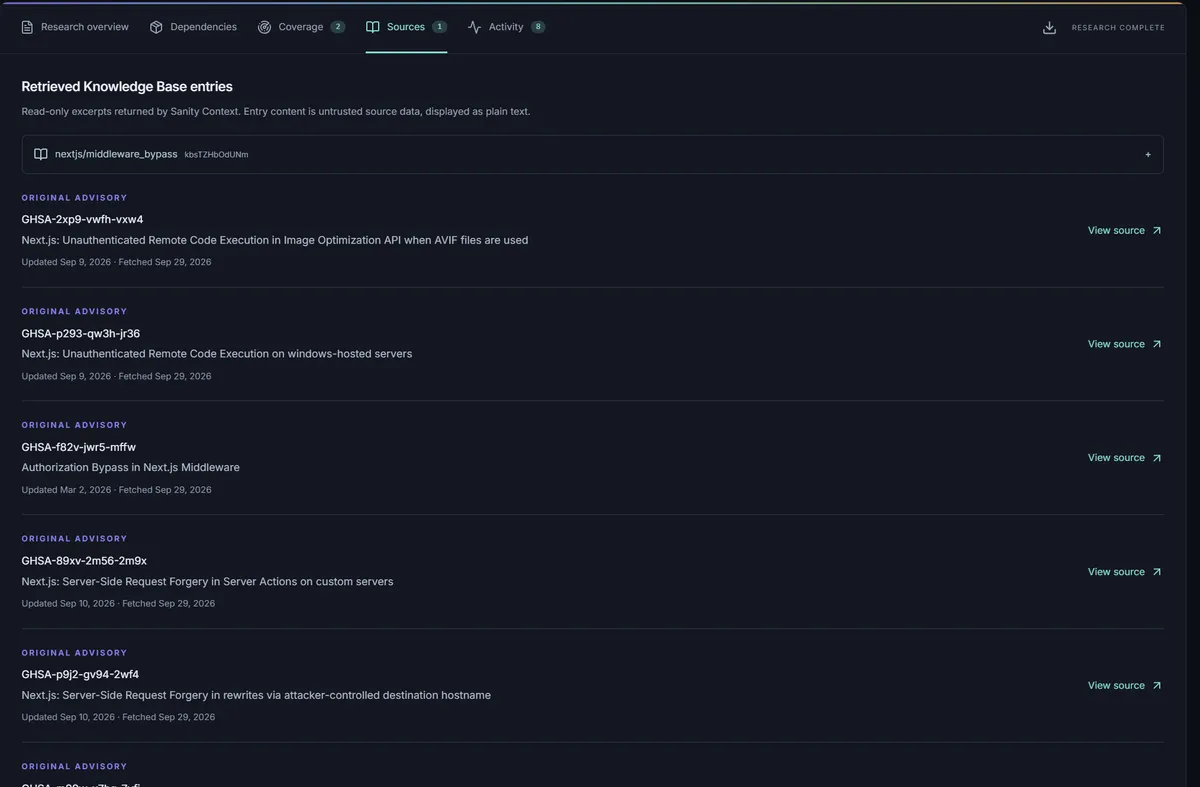The image size is (1200, 787).
Task: Click the "Retrieved Knowledge Base entries" heading
Action: coord(127,87)
